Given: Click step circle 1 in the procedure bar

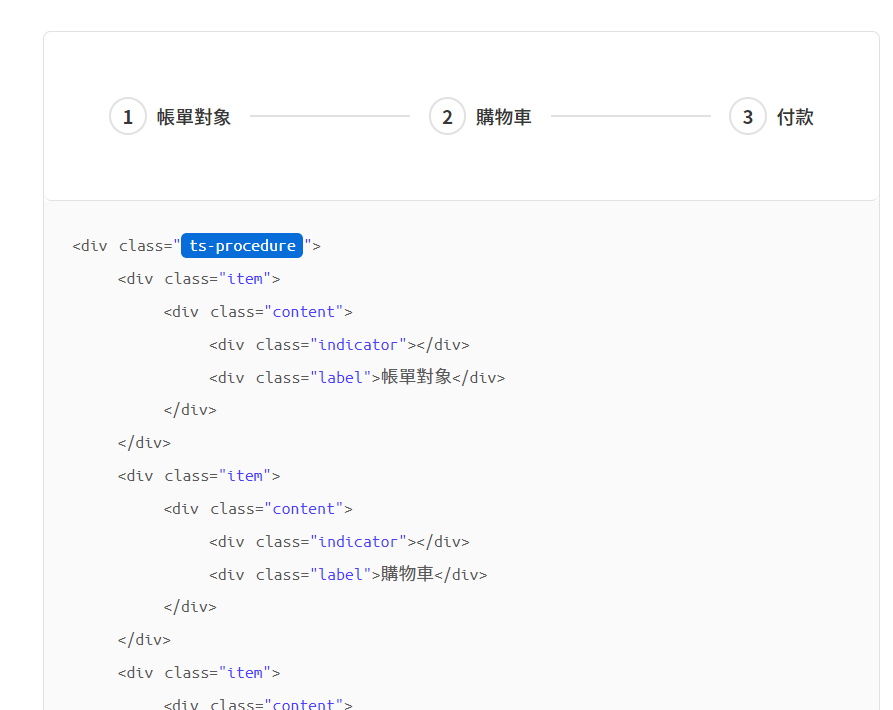Looking at the screenshot, I should click(x=127, y=116).
